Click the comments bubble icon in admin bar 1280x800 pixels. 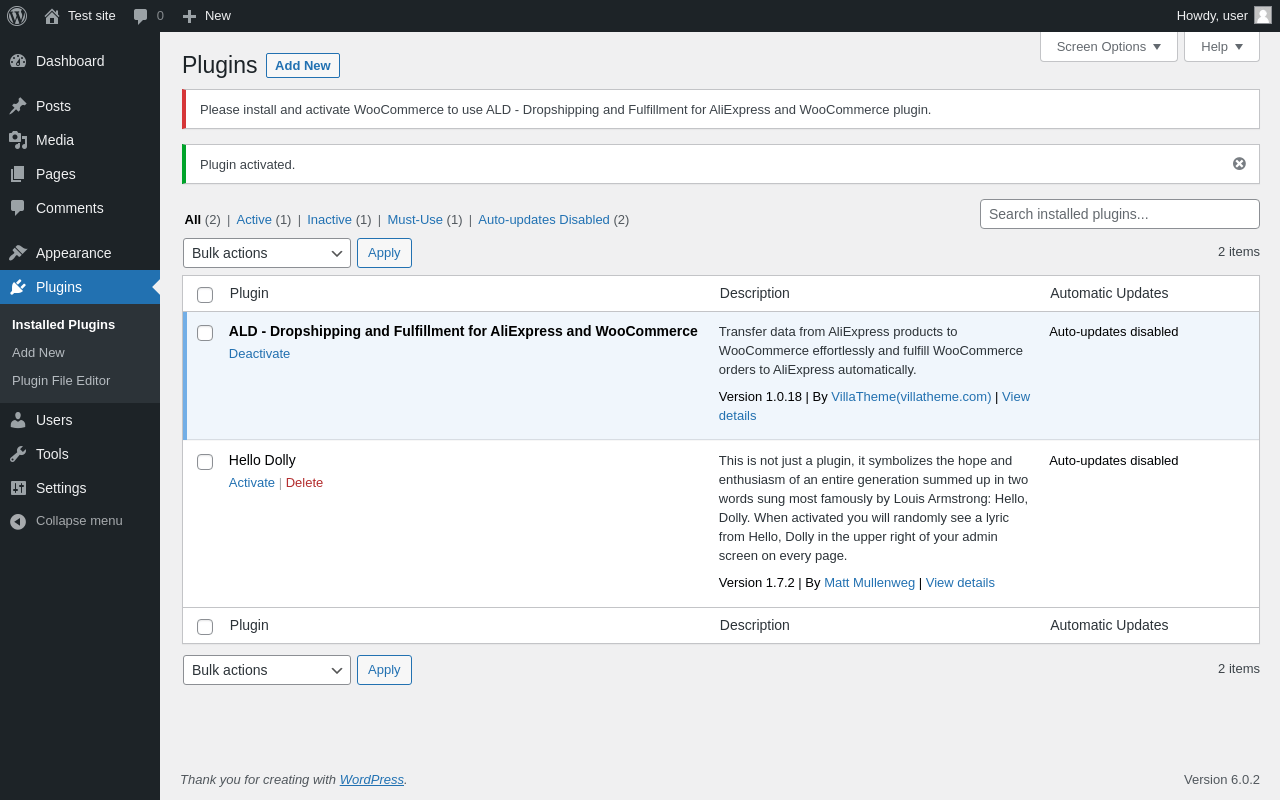click(x=141, y=16)
